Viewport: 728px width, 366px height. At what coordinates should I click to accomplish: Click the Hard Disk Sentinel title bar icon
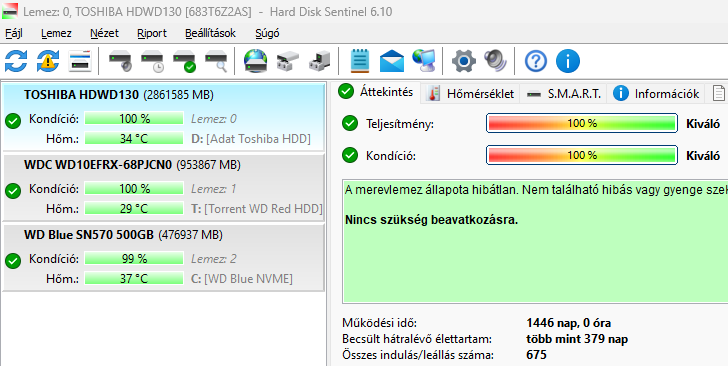pos(10,11)
